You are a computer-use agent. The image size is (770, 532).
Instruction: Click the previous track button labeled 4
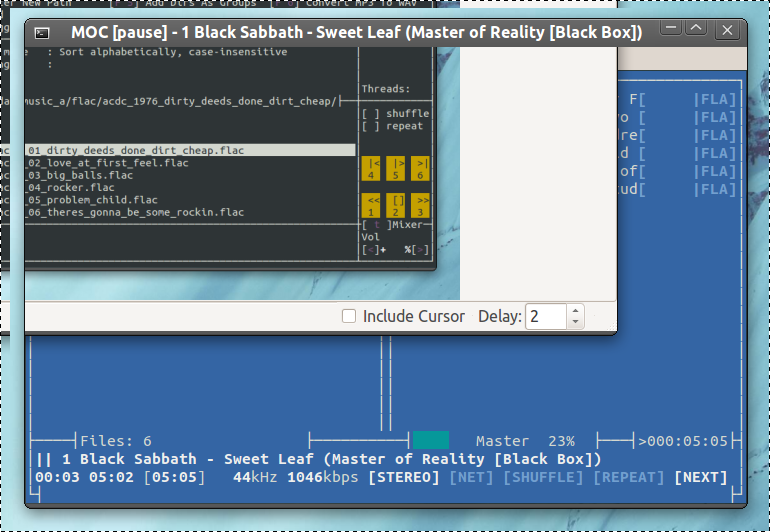click(371, 169)
